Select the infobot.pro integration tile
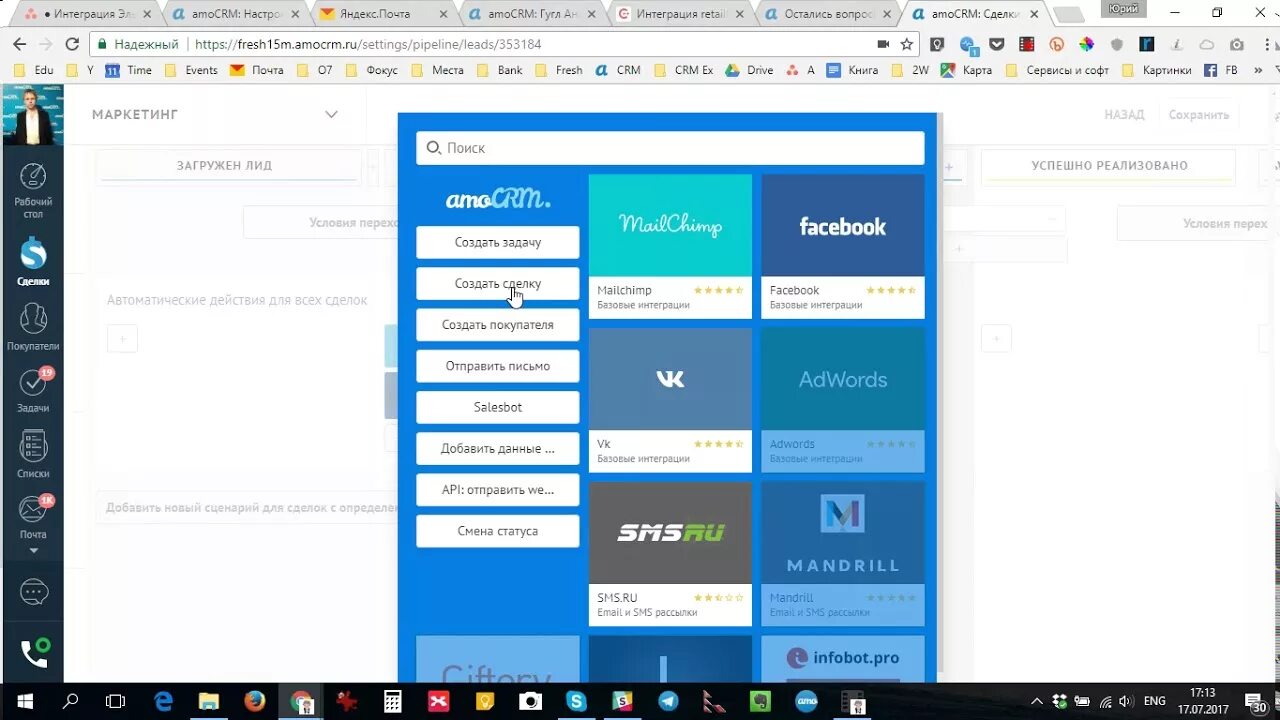 click(x=842, y=659)
